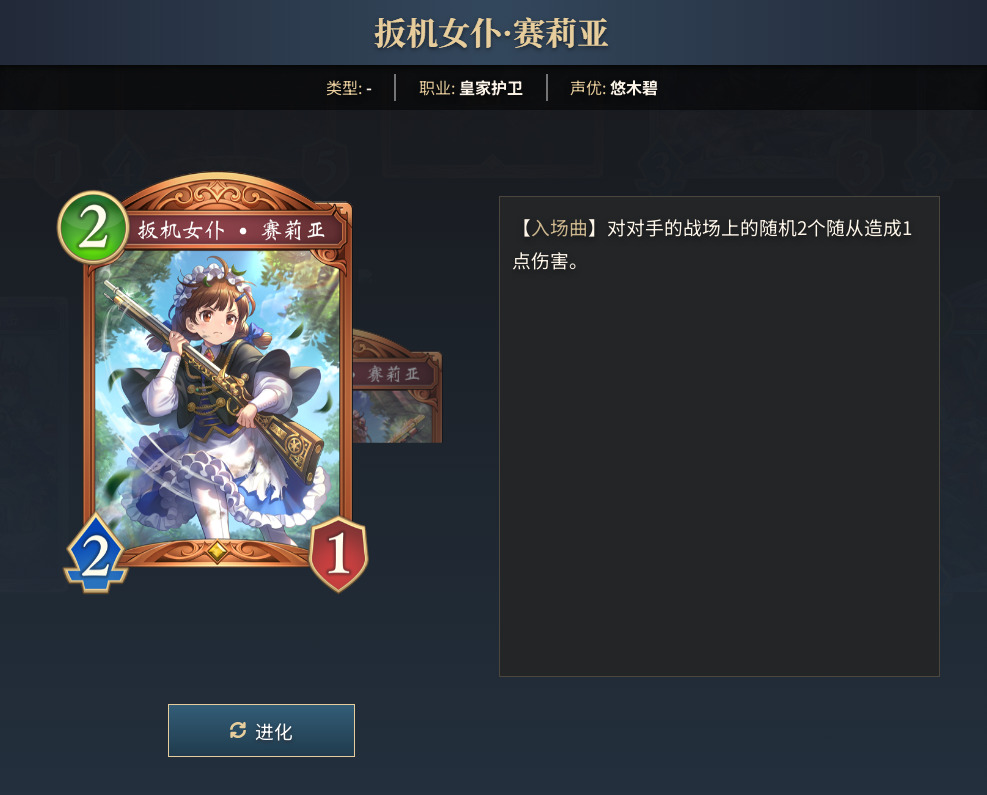987x795 pixels.
Task: Click the 点伤害 text line in description
Action: click(545, 261)
